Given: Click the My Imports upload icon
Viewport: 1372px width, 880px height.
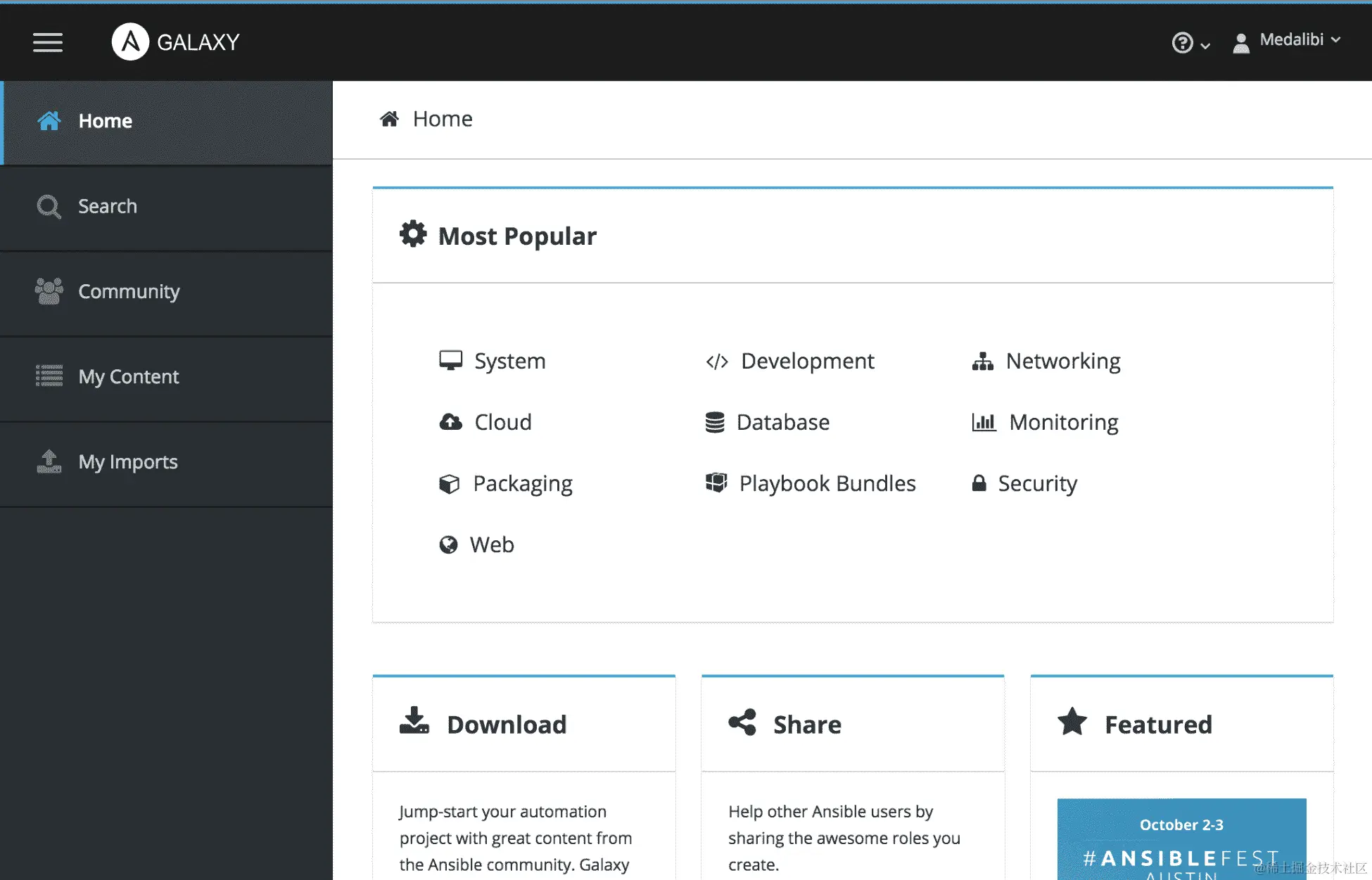Looking at the screenshot, I should [x=49, y=461].
